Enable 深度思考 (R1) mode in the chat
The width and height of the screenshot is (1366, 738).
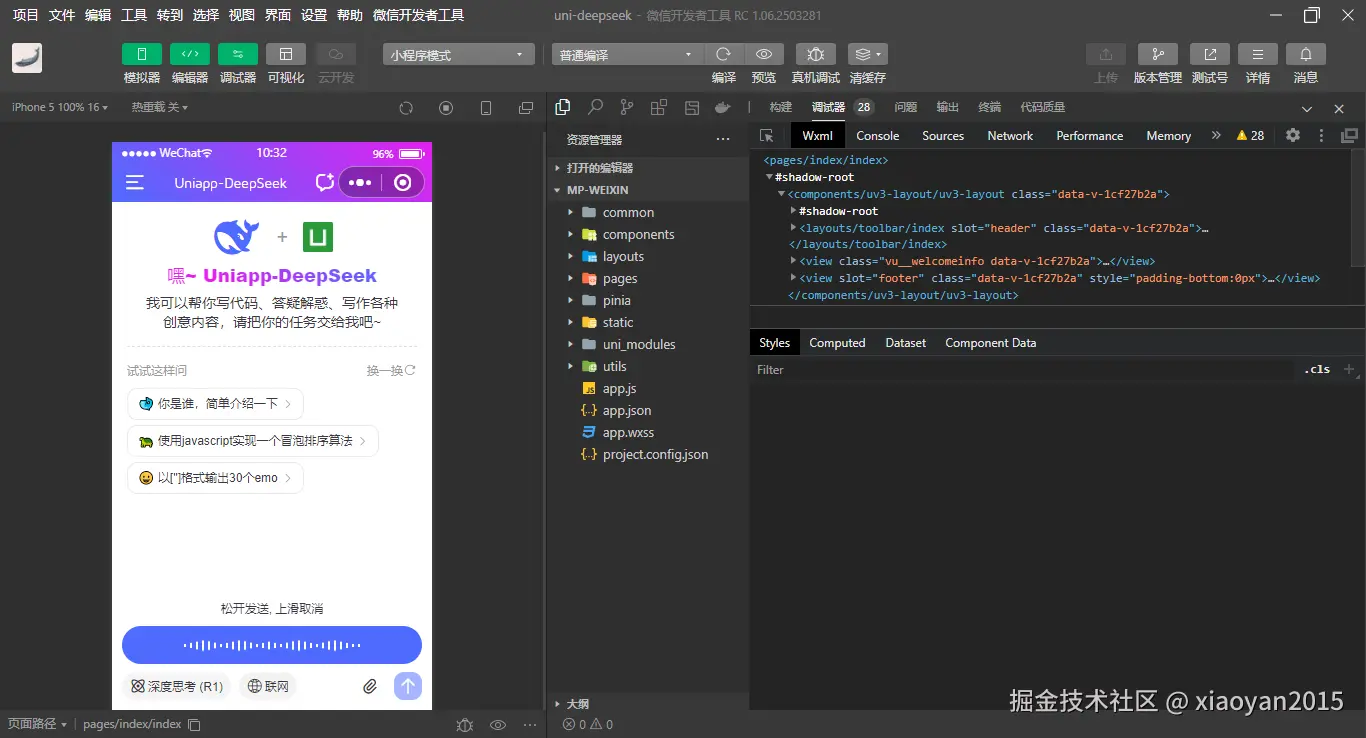click(176, 686)
